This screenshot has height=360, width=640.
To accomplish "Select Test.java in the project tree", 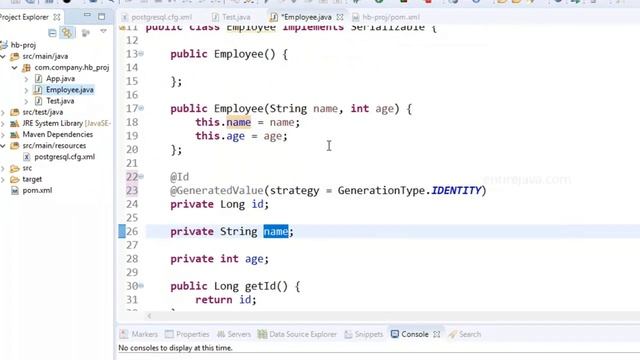I will 60,101.
